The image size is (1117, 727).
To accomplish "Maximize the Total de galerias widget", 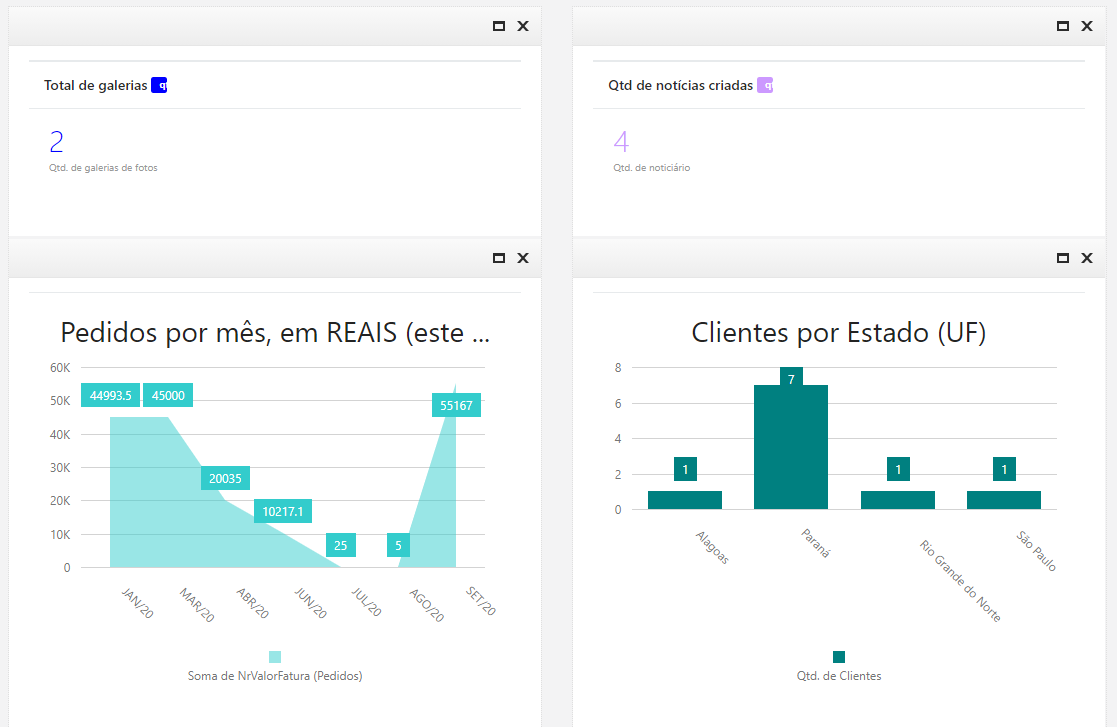I will 499,26.
